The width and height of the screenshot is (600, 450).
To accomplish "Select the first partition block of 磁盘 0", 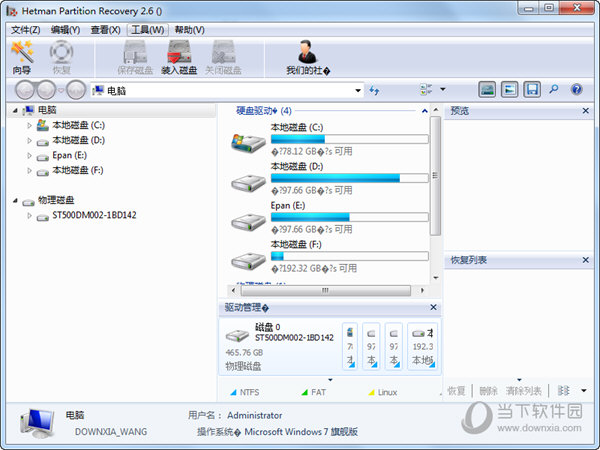I will 350,346.
